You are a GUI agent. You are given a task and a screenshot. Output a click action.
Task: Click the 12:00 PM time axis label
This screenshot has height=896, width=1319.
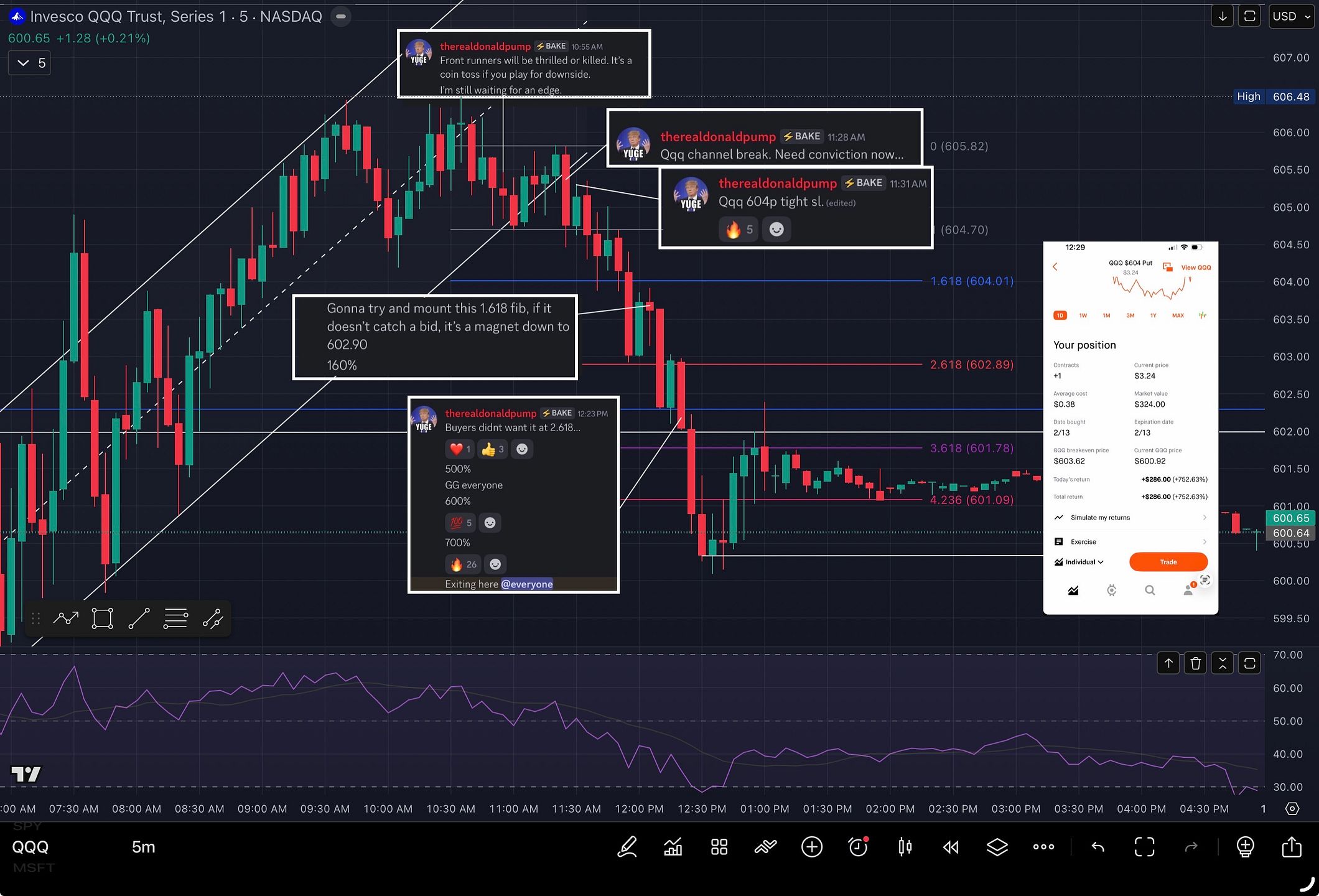[x=639, y=809]
